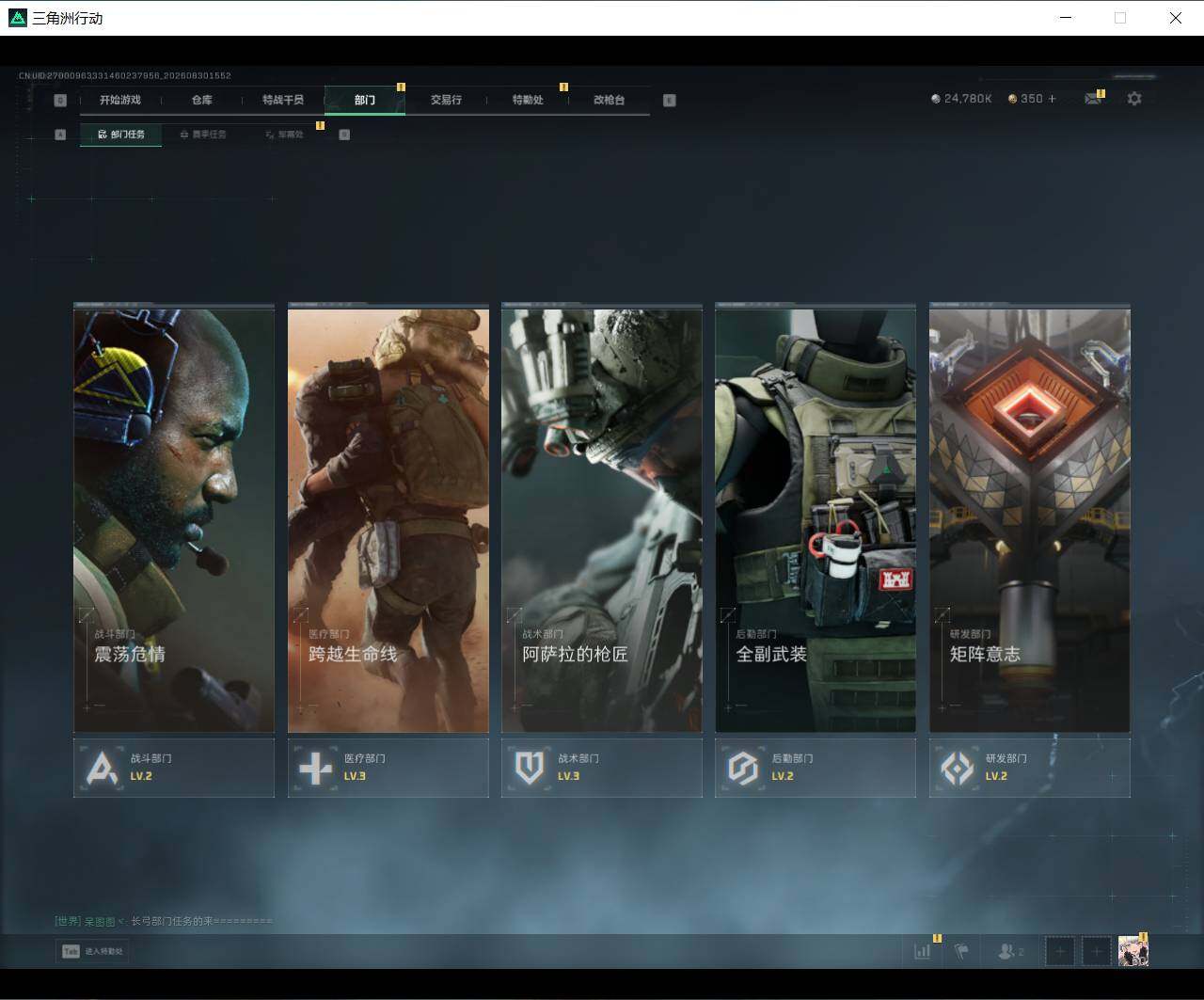This screenshot has height=1000, width=1204.
Task: Click the 战斗部门 emblem icon
Action: tap(102, 769)
